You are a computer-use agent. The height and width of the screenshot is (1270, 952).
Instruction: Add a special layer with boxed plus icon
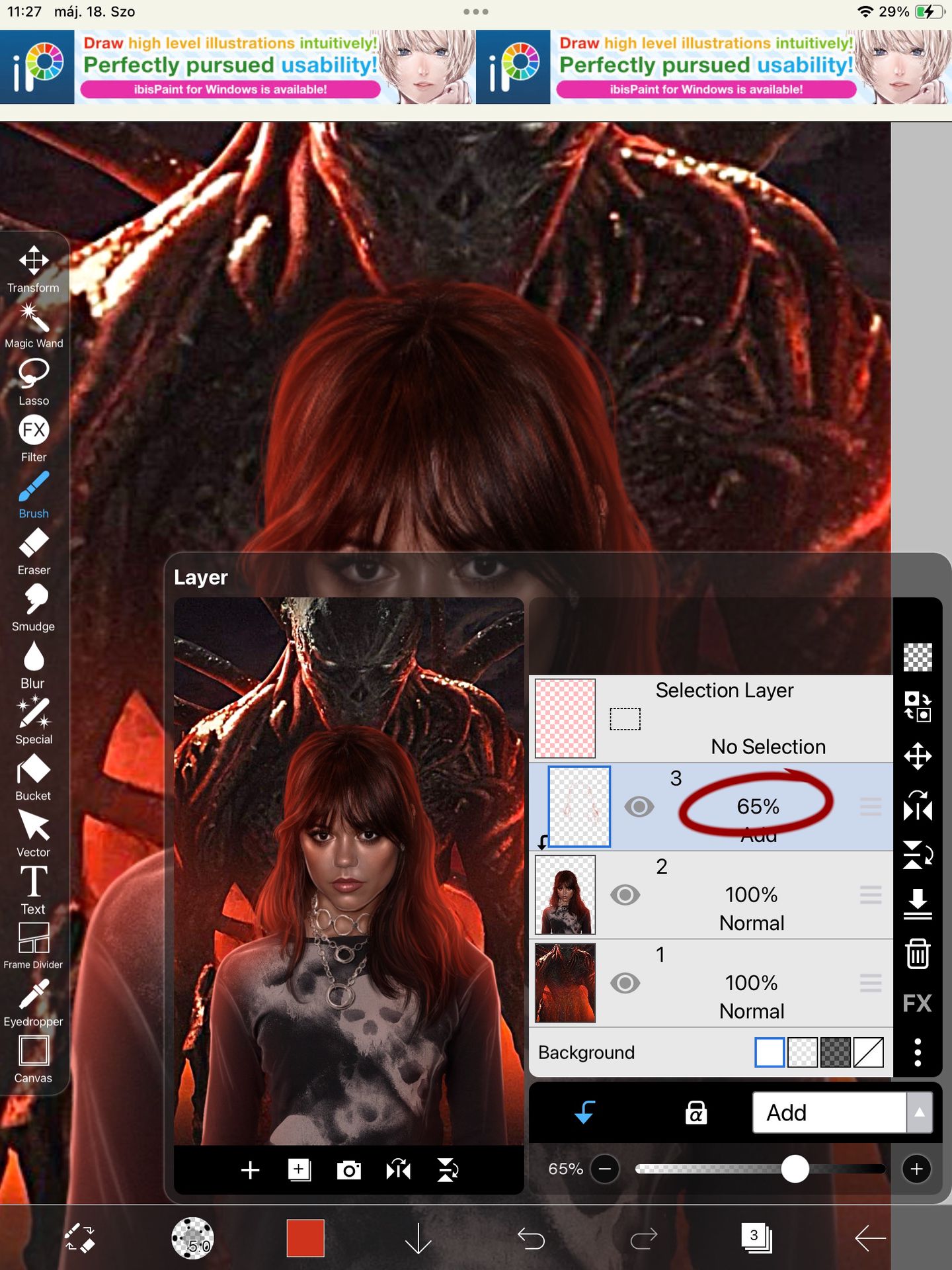299,1169
